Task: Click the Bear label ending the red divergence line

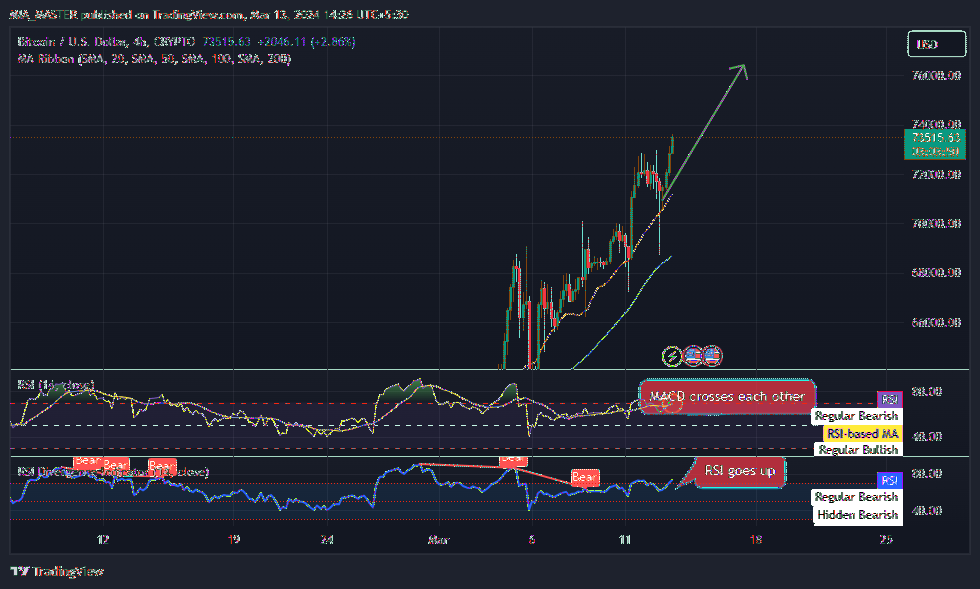Action: (x=585, y=478)
